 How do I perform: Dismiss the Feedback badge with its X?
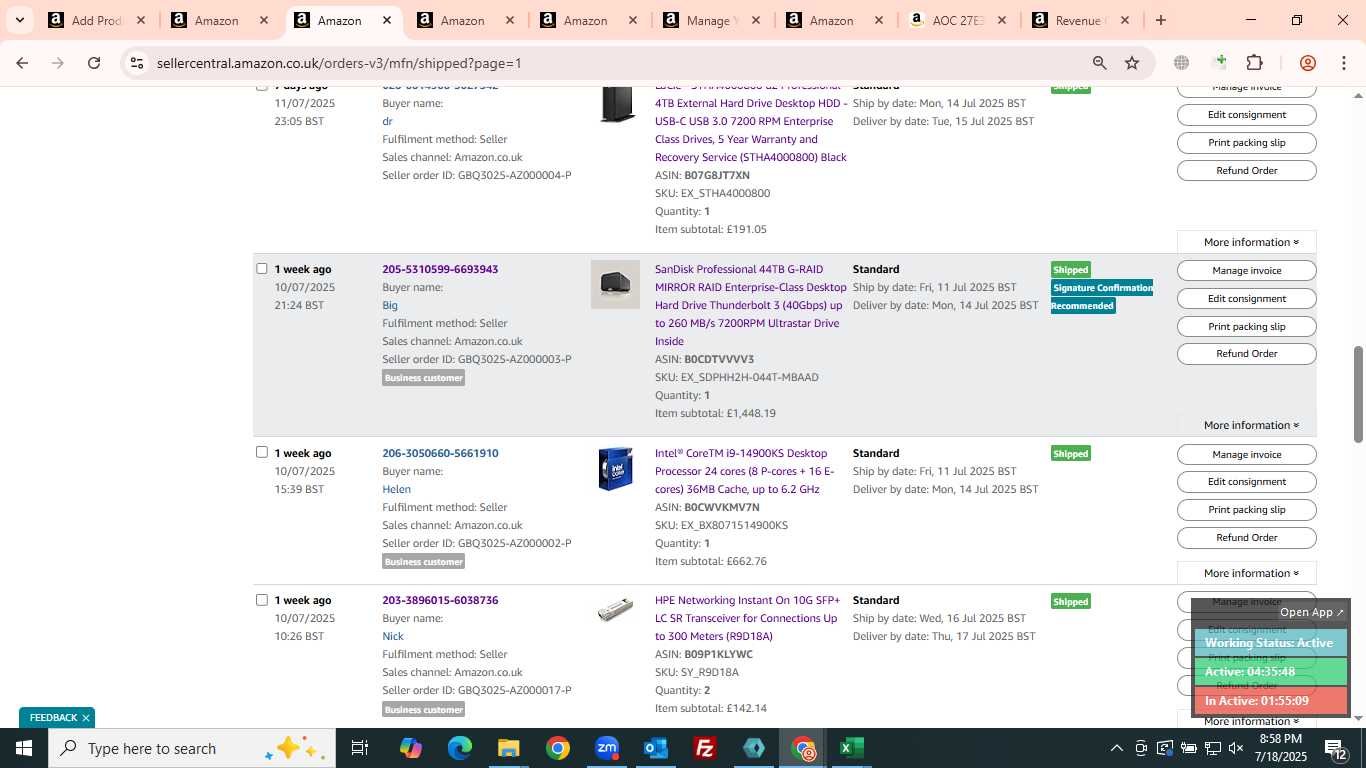(x=86, y=718)
